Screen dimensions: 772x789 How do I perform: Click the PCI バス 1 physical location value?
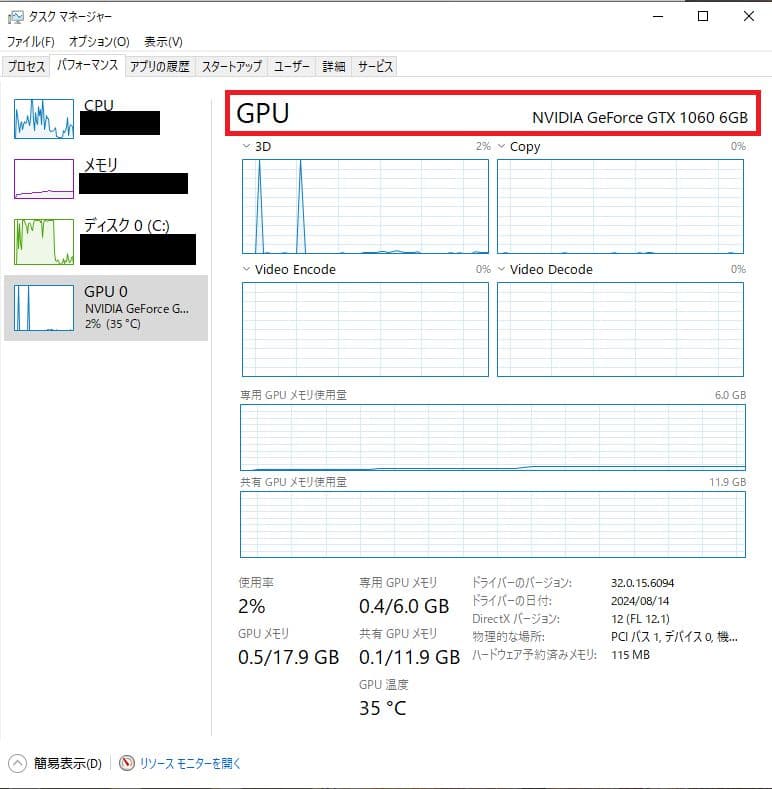pos(674,637)
